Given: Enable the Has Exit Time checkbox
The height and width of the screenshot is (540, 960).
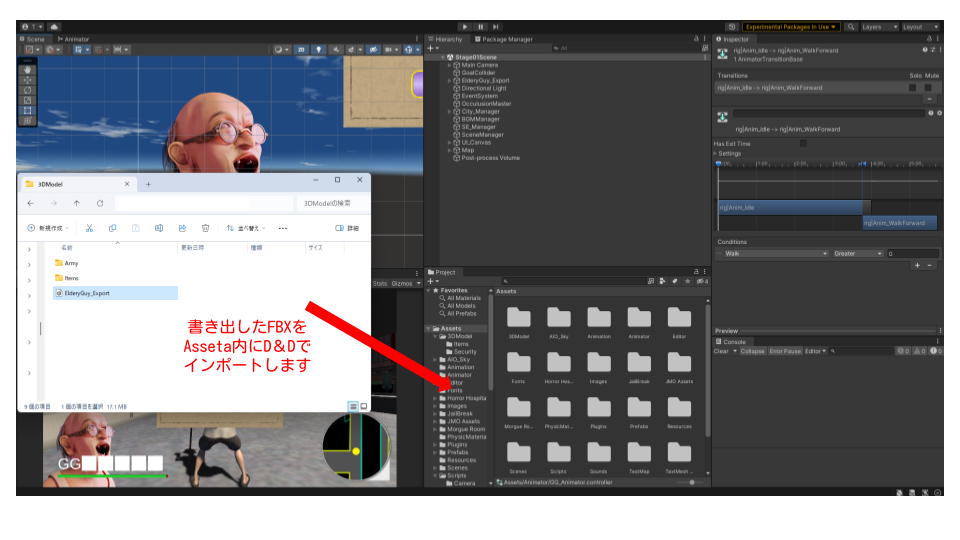Looking at the screenshot, I should pyautogui.click(x=803, y=143).
